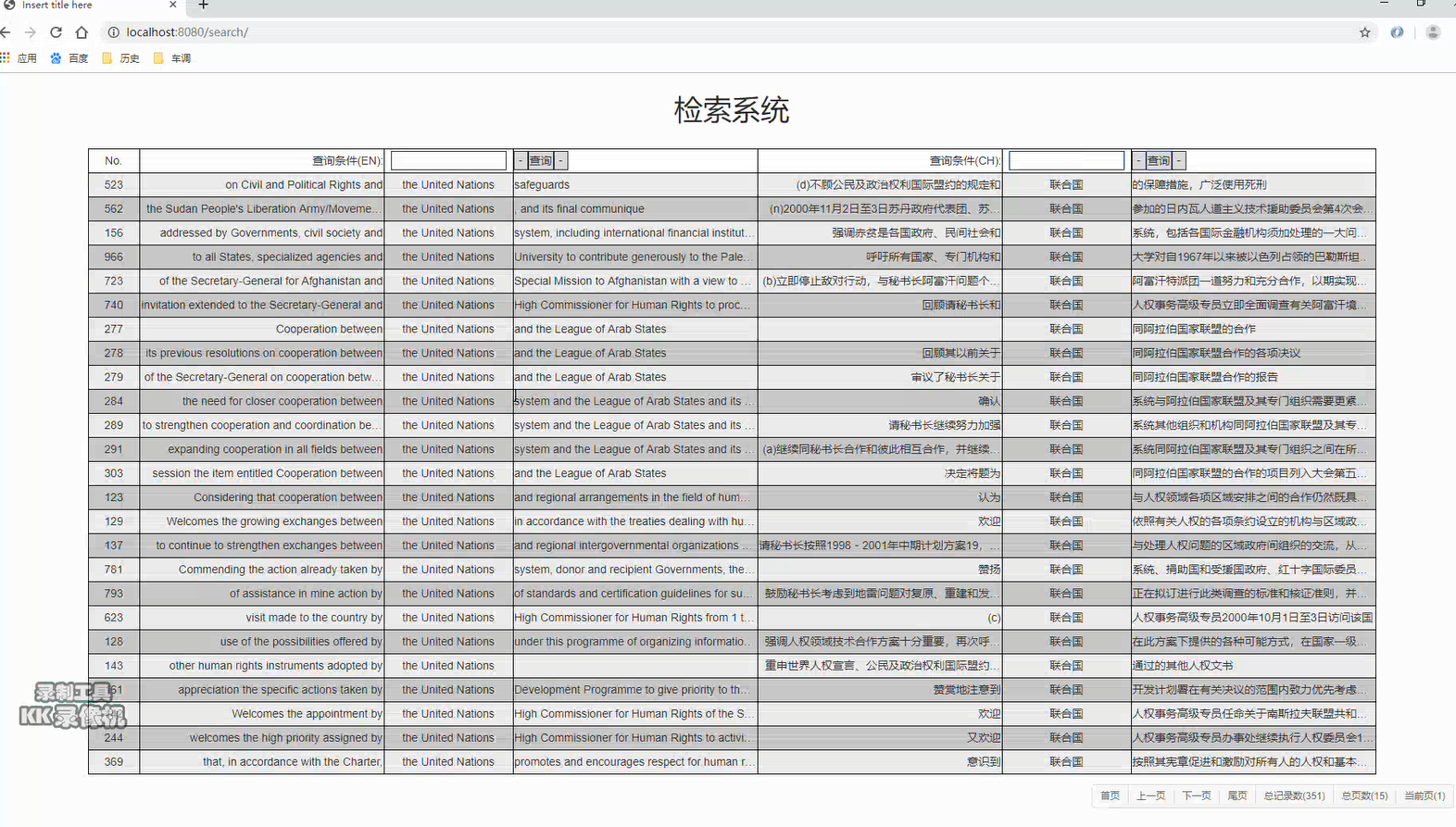Click 'Considering that cooperation between' cell

point(262,497)
